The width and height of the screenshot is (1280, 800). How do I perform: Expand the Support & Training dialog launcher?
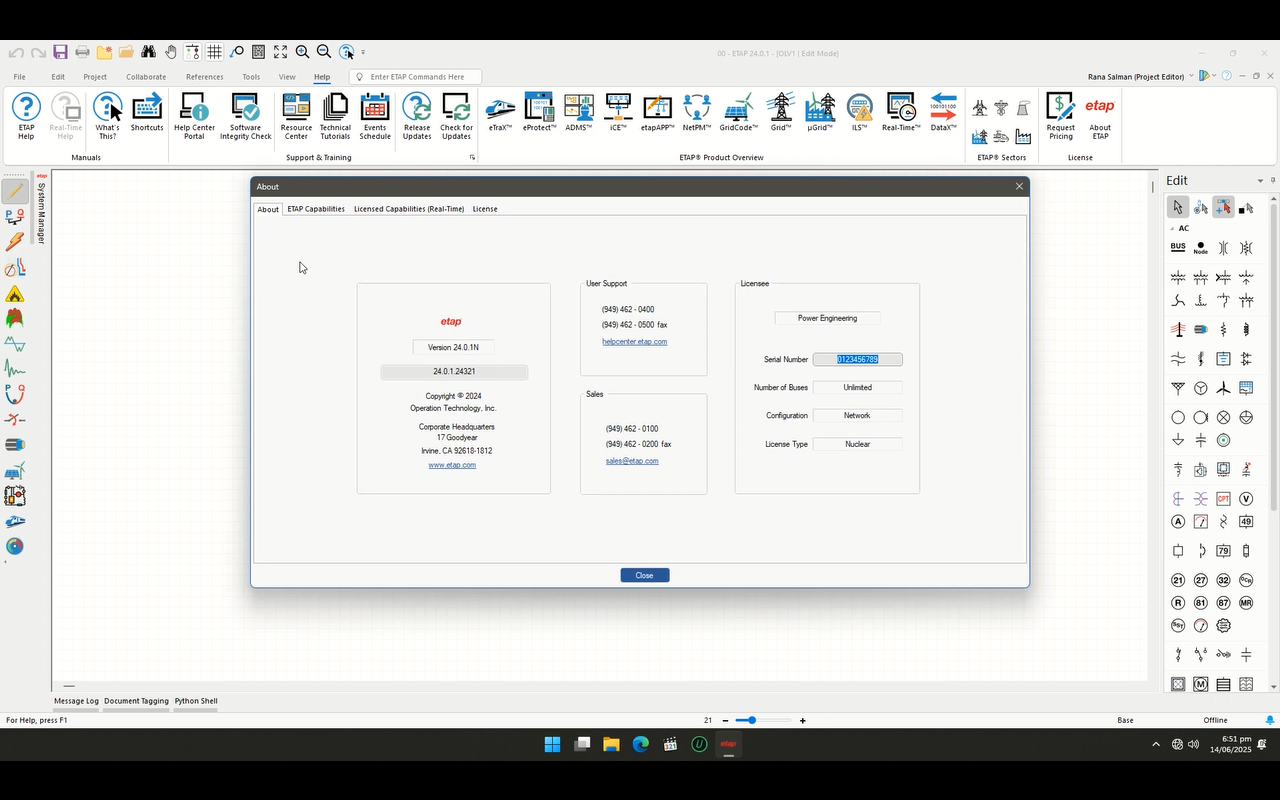(x=472, y=158)
